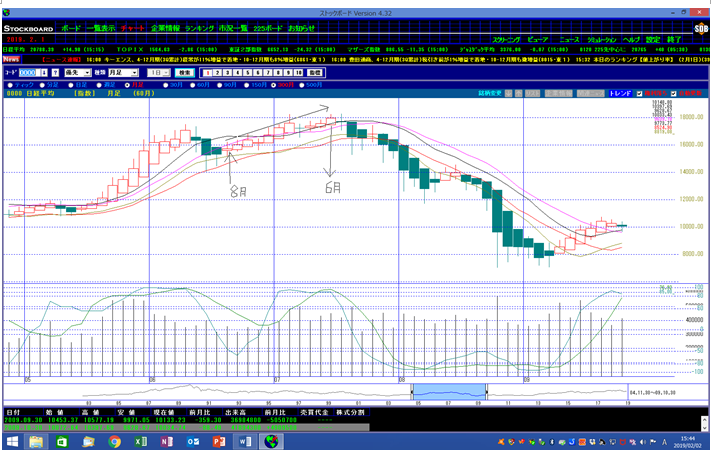Click the speaker volume tray icon
Viewport: 711px width, 454px height.
click(644, 442)
